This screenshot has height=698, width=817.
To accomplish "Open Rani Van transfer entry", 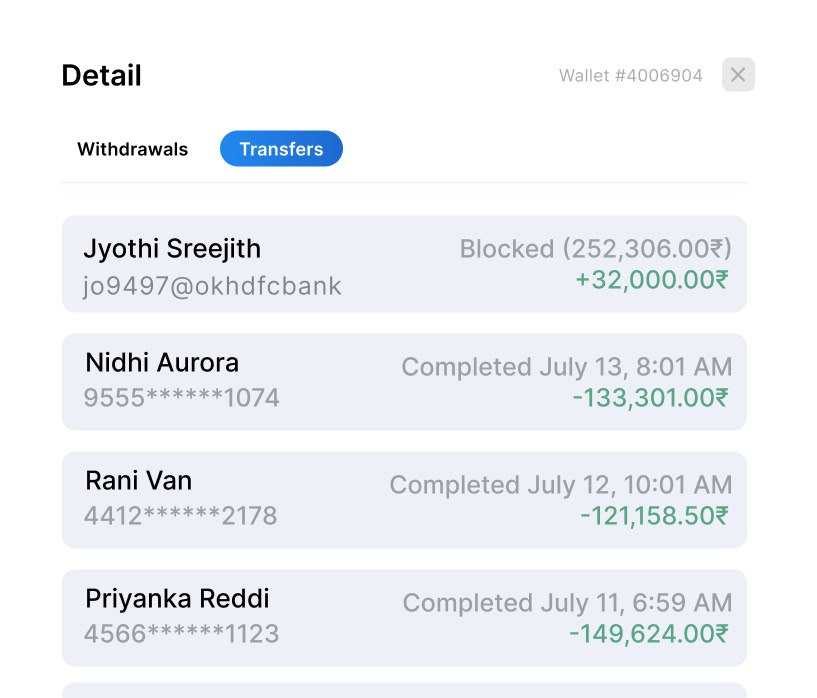I will point(404,499).
